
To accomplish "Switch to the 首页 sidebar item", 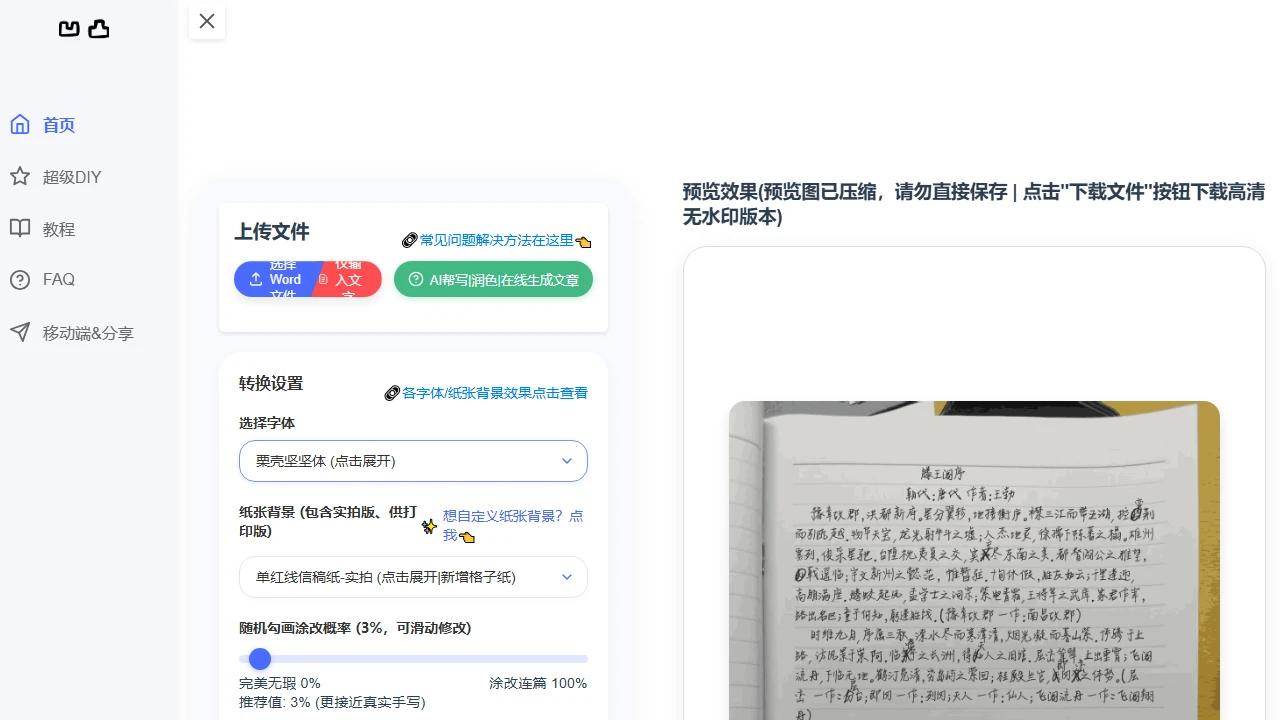I will (x=57, y=124).
